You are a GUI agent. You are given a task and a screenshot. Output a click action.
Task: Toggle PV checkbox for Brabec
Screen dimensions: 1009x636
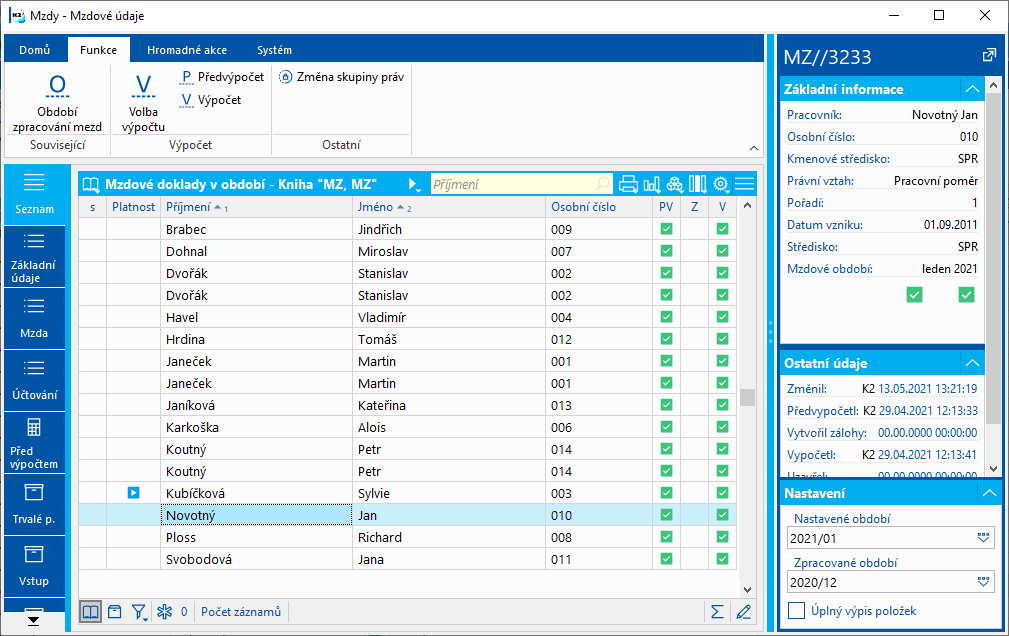(x=666, y=229)
